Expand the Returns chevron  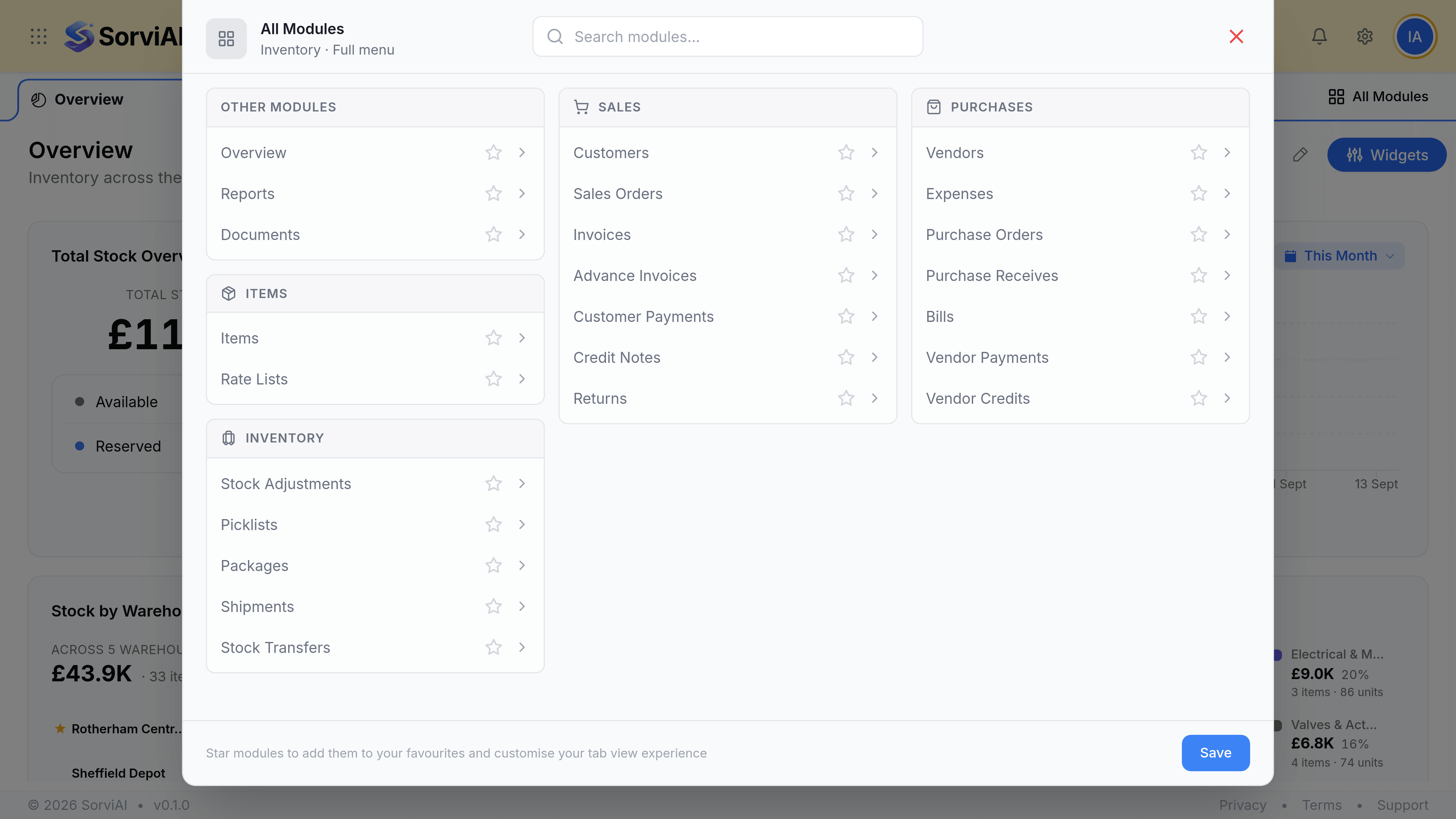874,399
